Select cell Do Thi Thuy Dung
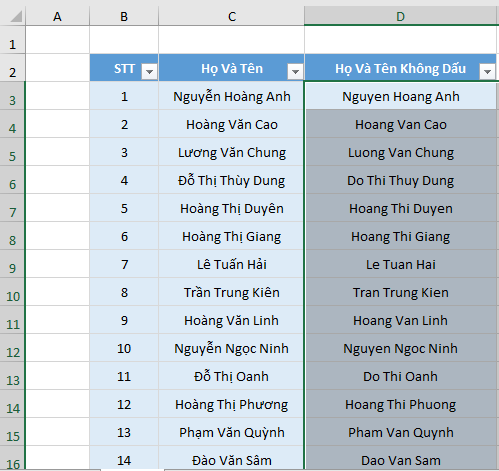The image size is (499, 471). pos(401,180)
